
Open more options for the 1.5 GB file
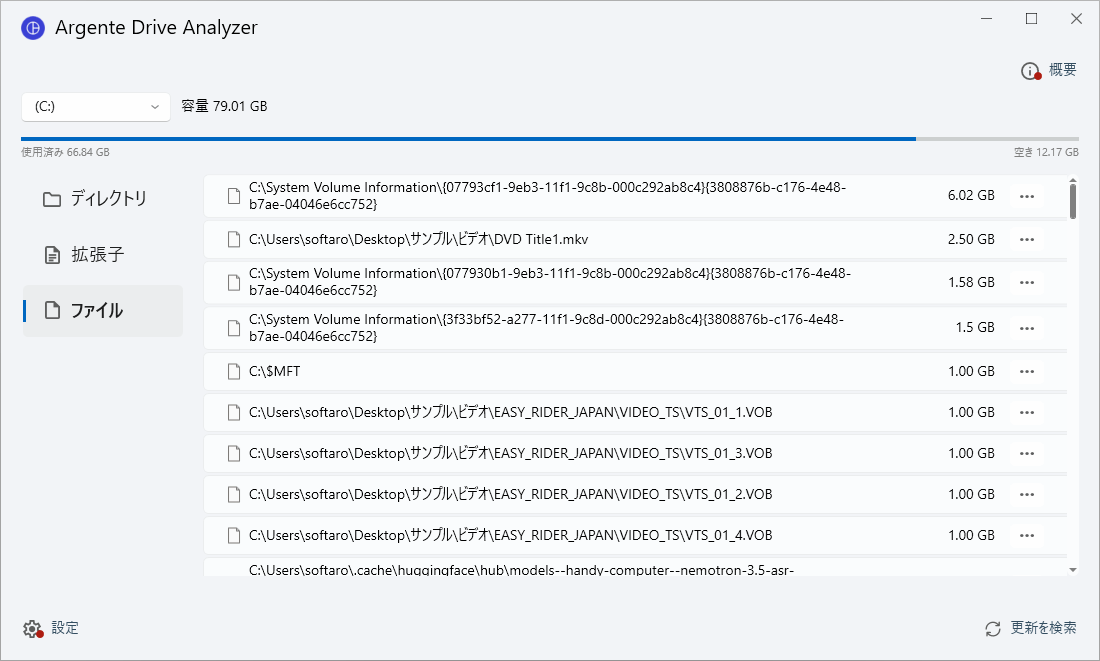[1027, 328]
